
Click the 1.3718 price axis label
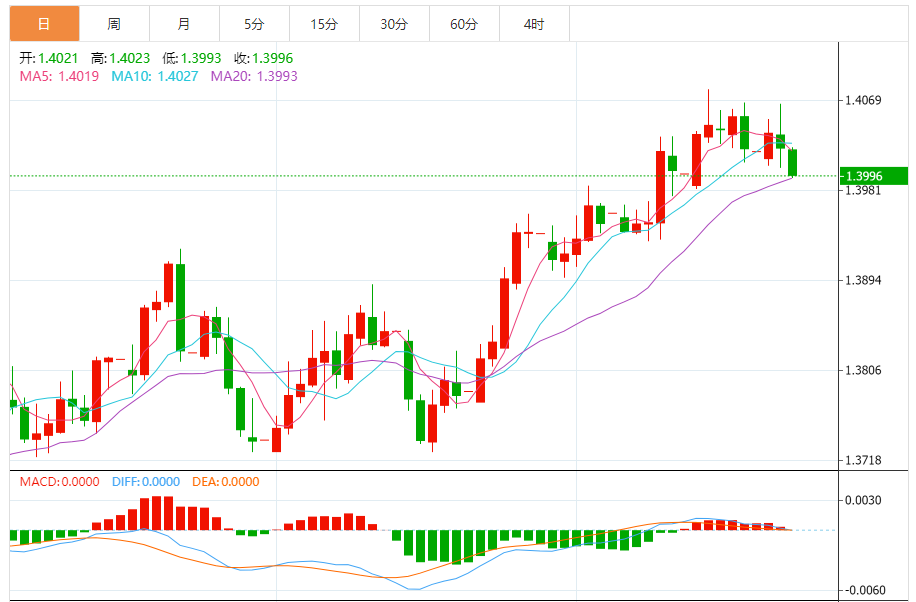(x=863, y=461)
